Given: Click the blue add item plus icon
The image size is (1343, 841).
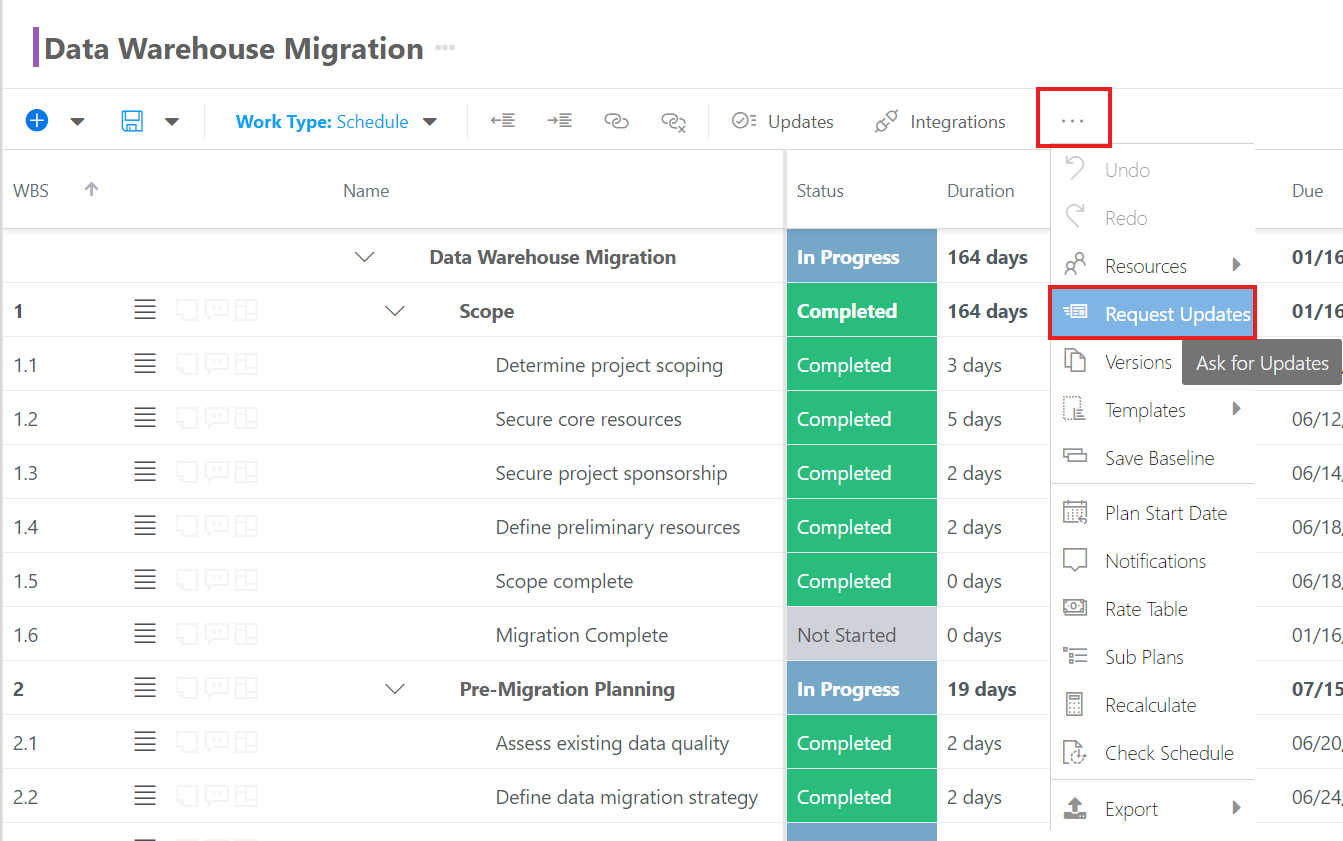Looking at the screenshot, I should click(37, 121).
